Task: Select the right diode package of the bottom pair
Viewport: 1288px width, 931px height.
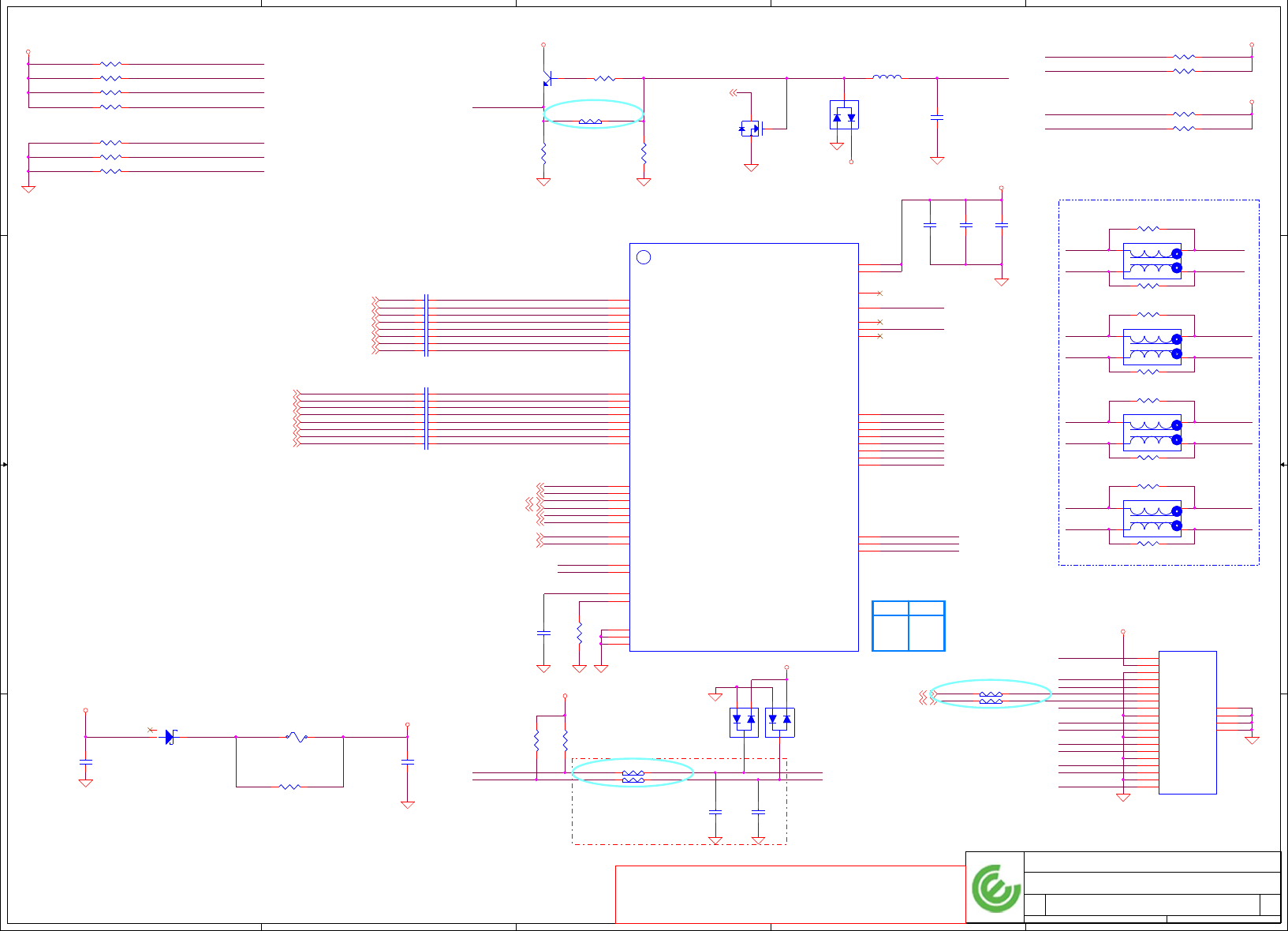Action: (780, 723)
